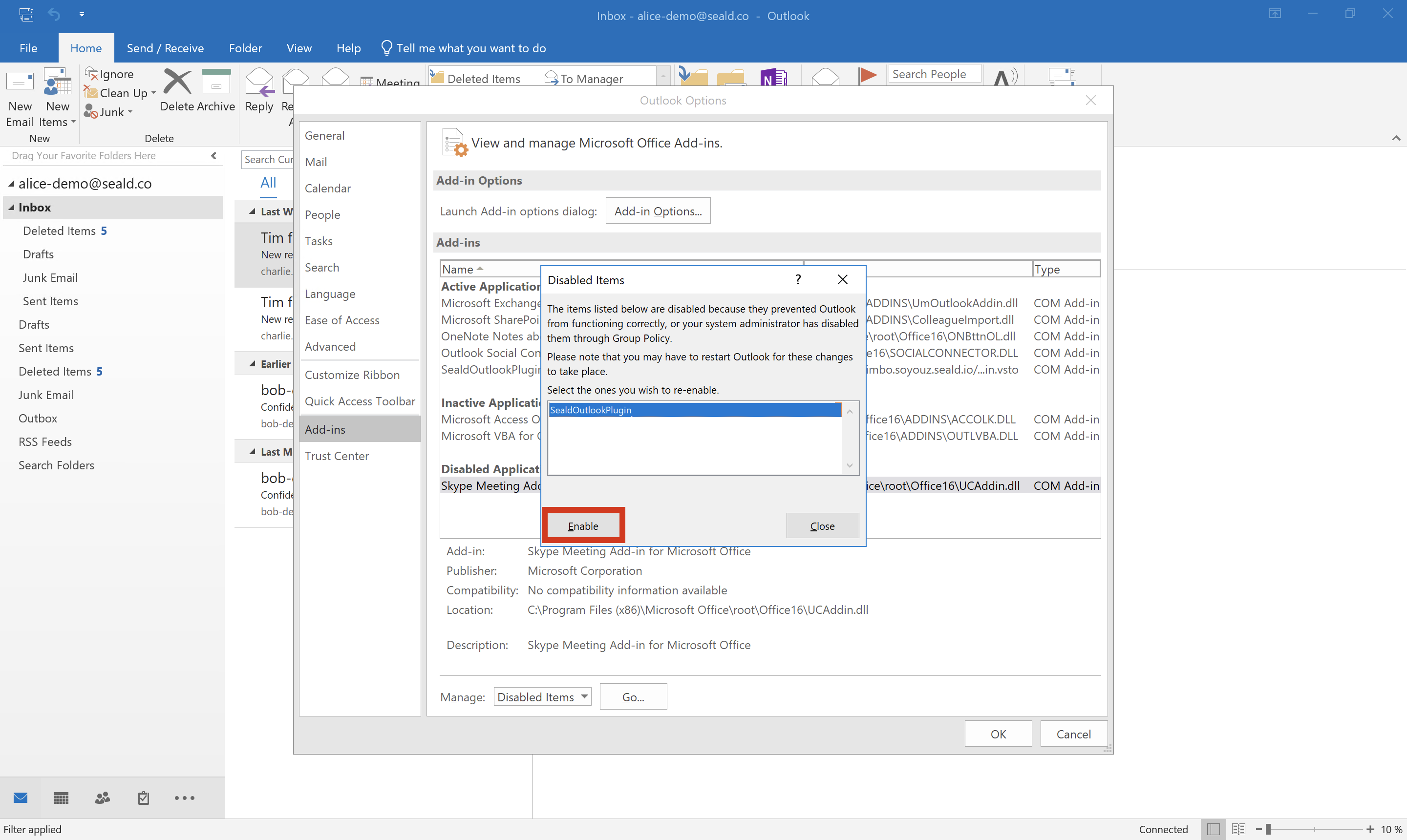
Task: Click To Manager quick step
Action: pos(584,78)
